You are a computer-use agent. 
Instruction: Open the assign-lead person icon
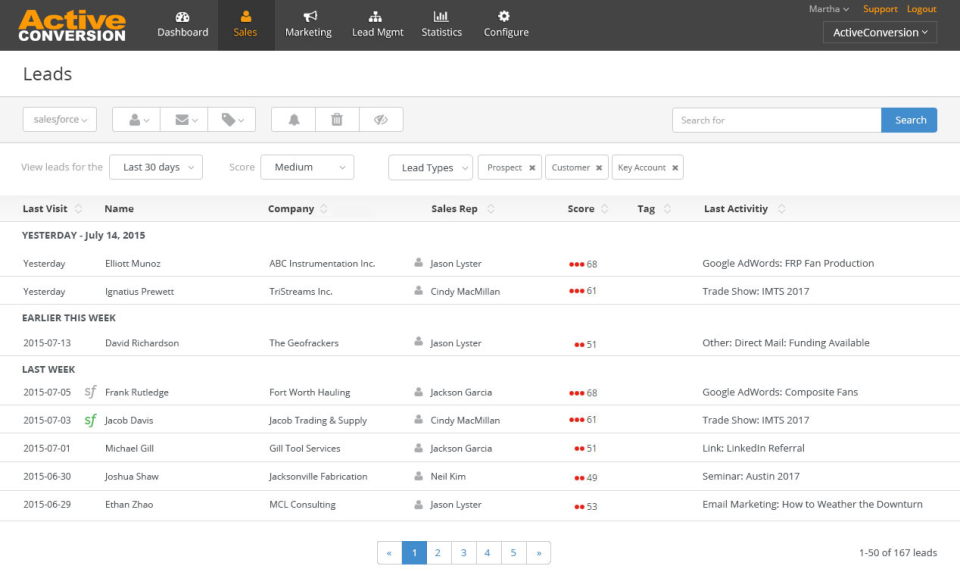click(x=135, y=119)
